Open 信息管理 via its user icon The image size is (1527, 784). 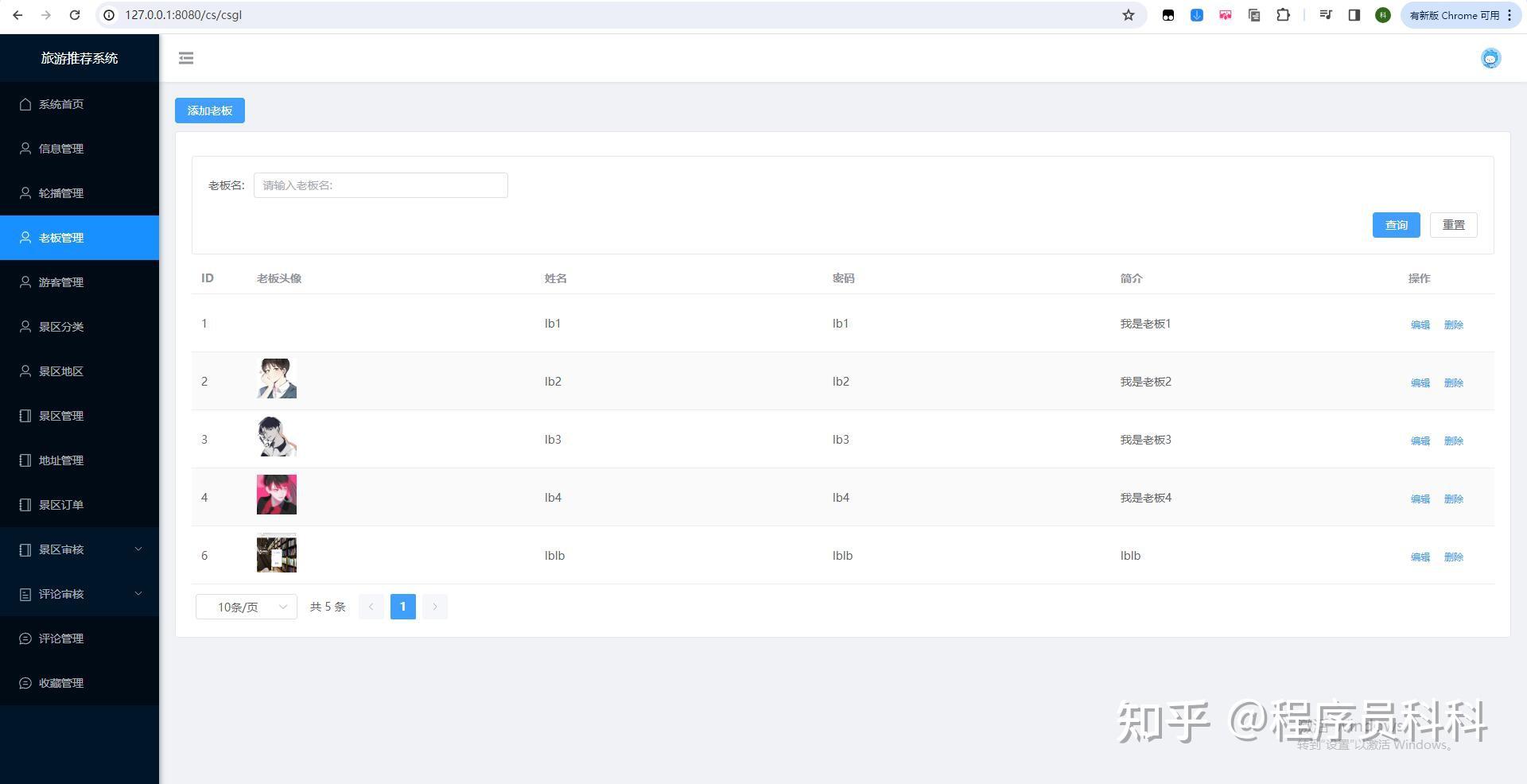25,149
